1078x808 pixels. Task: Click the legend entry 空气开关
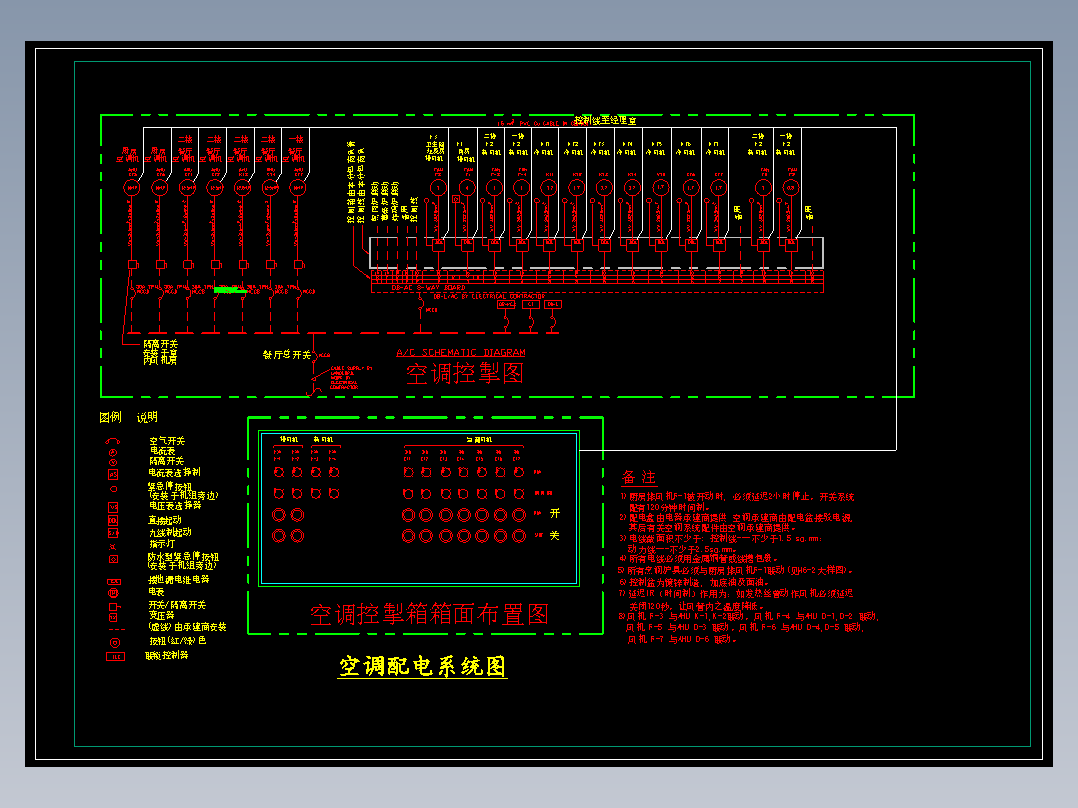point(167,441)
